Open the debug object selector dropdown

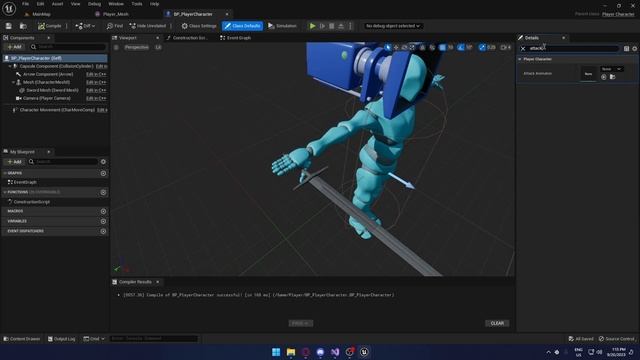[393, 26]
